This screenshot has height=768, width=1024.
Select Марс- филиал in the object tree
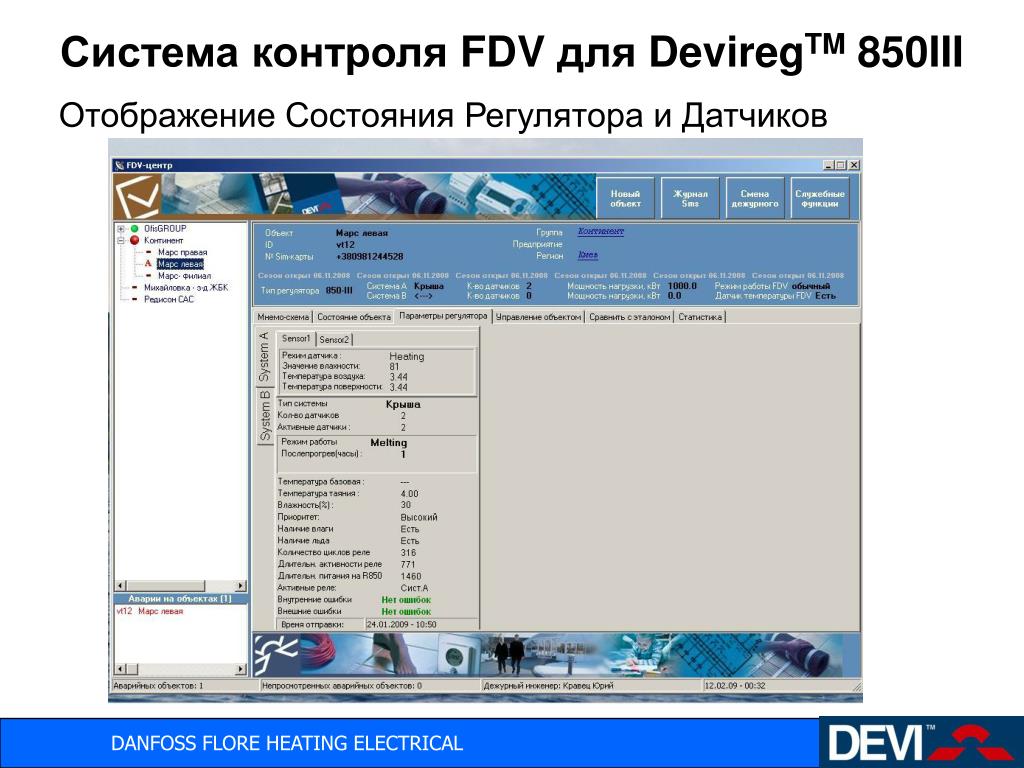[x=184, y=276]
